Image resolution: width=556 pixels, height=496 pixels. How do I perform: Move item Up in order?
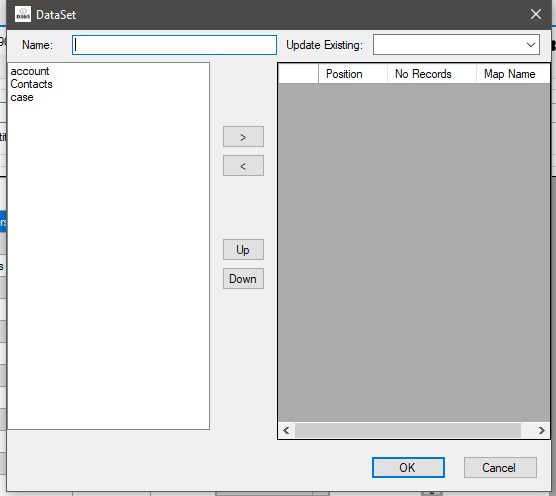coord(243,250)
